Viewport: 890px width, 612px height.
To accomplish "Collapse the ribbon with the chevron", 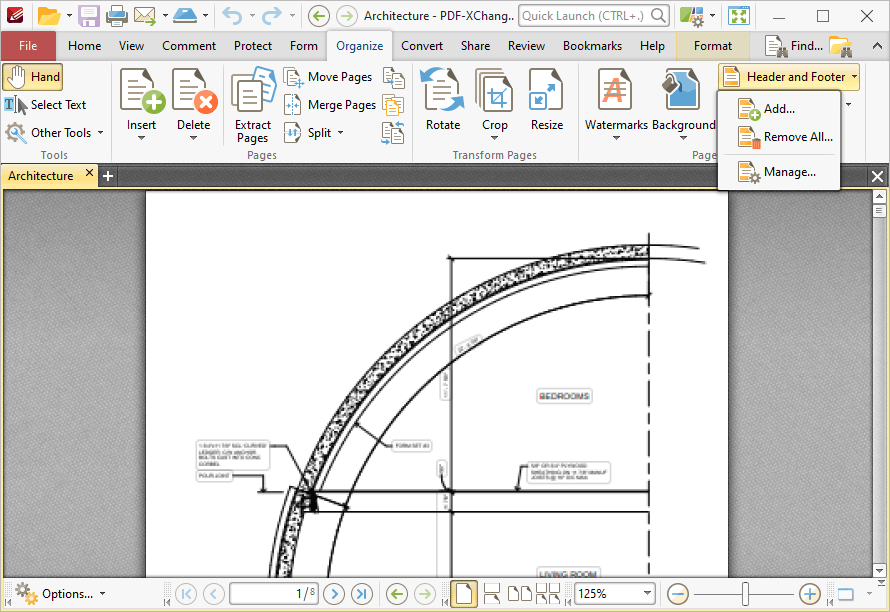I will click(x=877, y=46).
